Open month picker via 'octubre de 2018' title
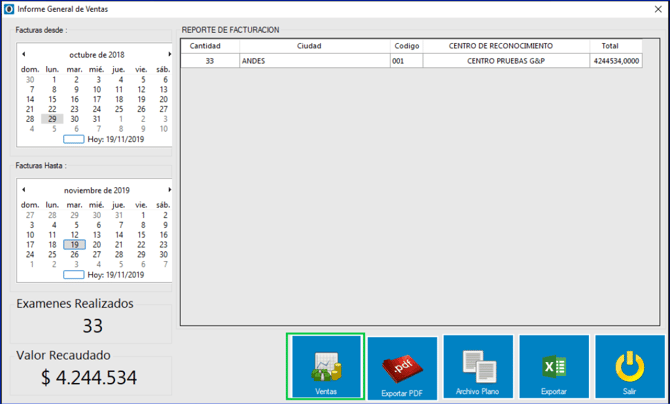The width and height of the screenshot is (670, 404). [97, 54]
